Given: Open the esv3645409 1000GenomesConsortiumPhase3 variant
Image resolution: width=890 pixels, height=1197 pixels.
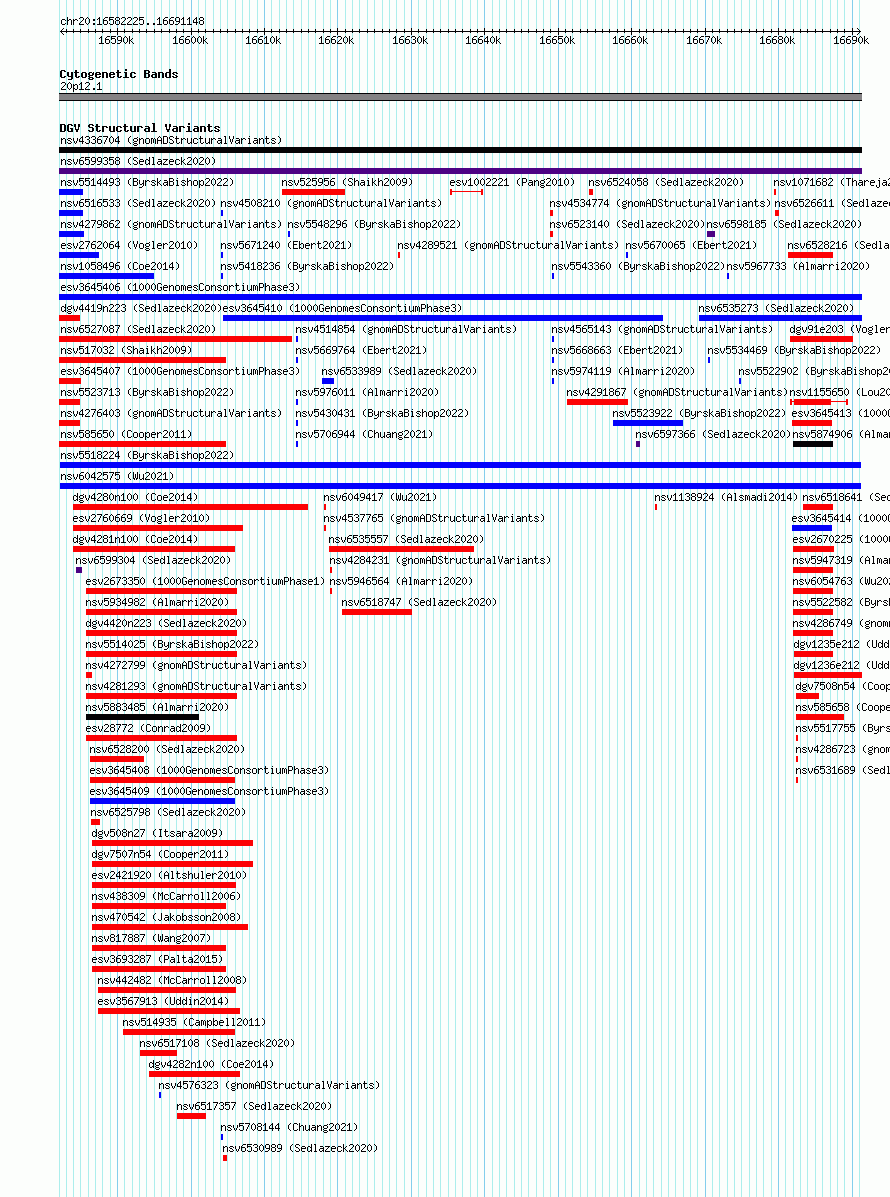Looking at the screenshot, I should pyautogui.click(x=209, y=792).
